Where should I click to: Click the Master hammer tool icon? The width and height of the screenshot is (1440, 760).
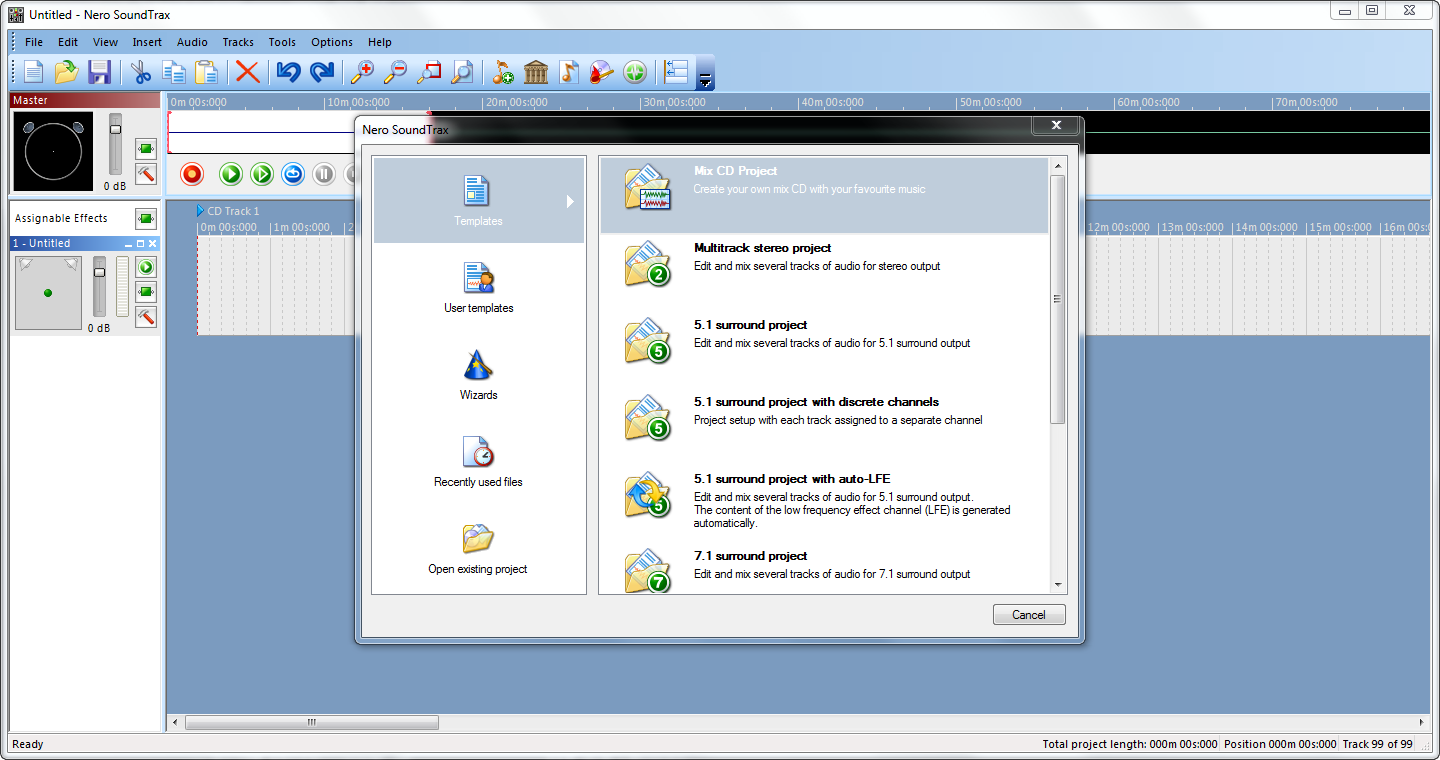click(146, 174)
